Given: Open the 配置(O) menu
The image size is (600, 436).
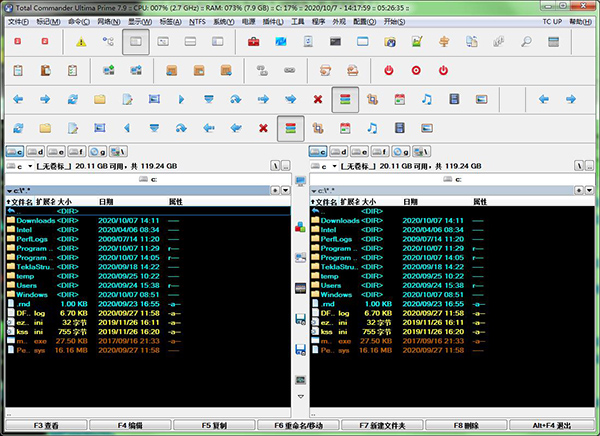Looking at the screenshot, I should (x=364, y=22).
